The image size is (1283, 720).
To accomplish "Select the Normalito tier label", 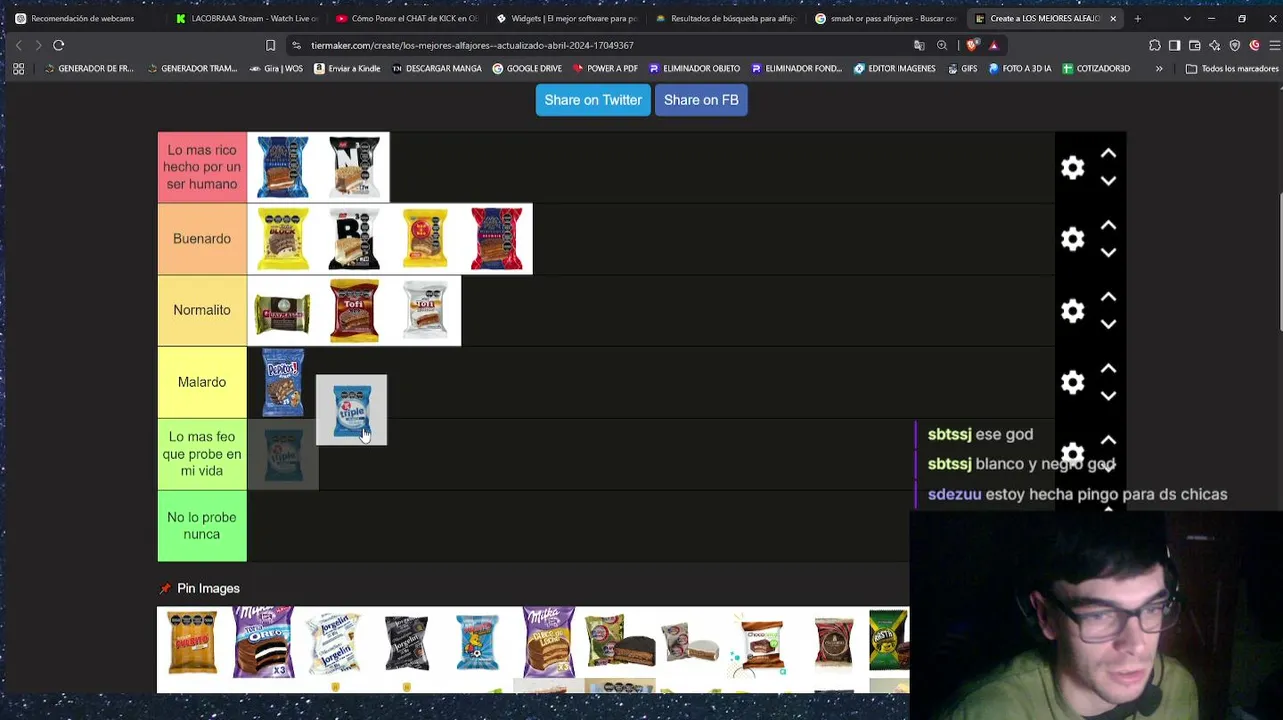I will (202, 310).
